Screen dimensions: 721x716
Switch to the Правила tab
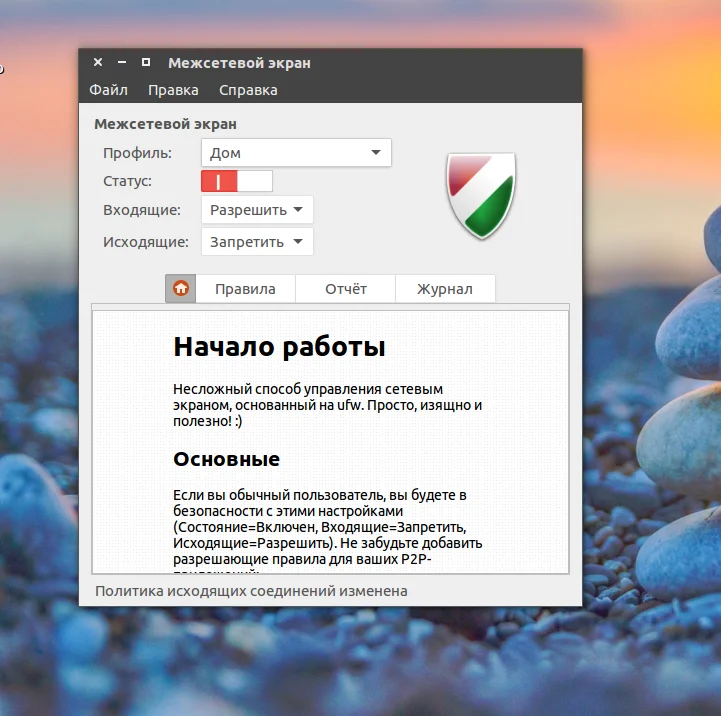click(245, 289)
